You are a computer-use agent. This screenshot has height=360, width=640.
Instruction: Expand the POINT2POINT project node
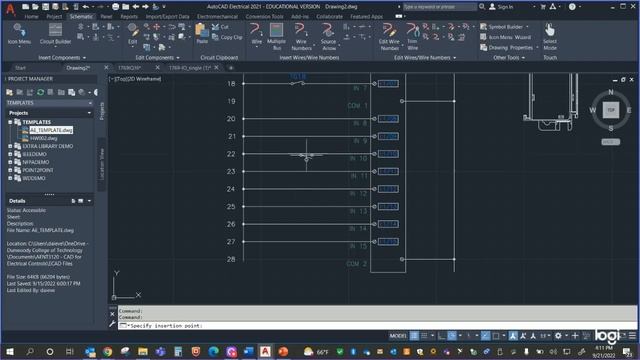(10, 170)
